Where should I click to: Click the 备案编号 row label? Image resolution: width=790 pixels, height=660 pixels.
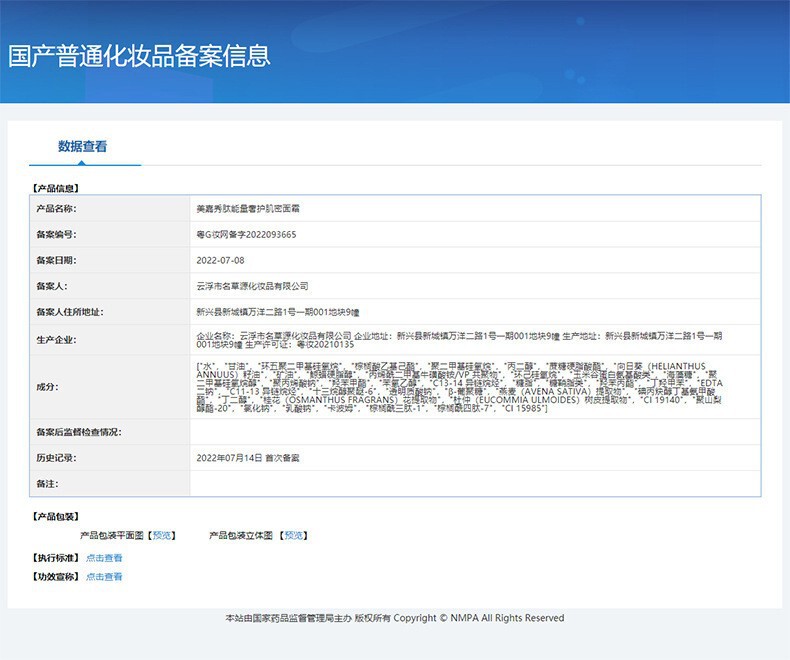pyautogui.click(x=56, y=234)
